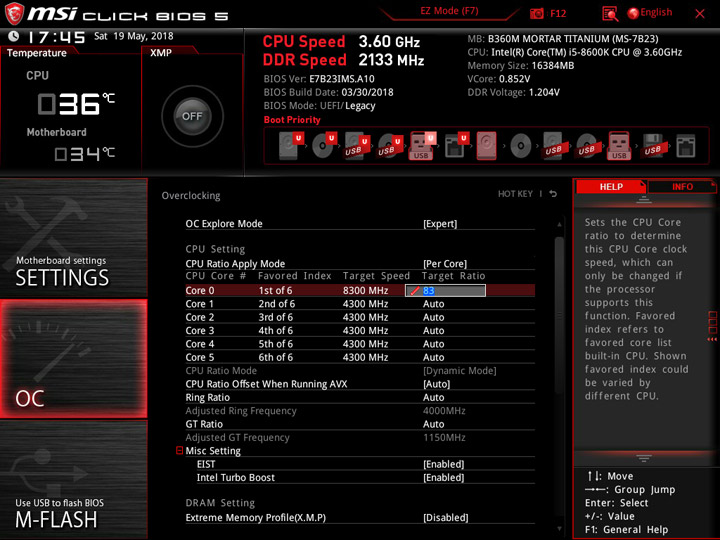Select the highlighted UEFI USB key boot icon
Viewport: 720px width, 540px height.
422,145
